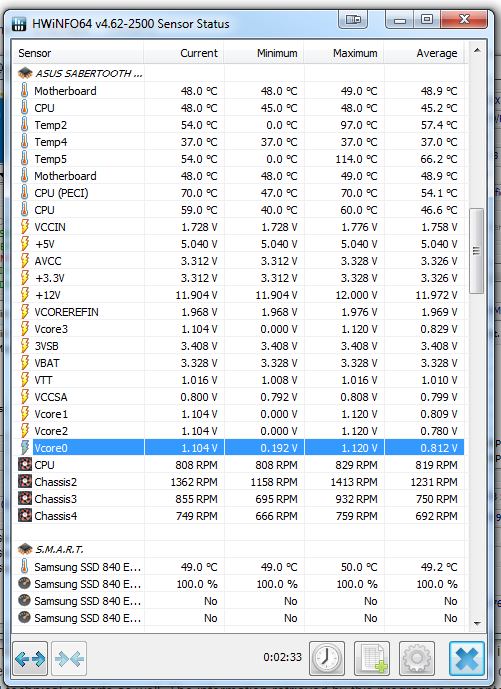
Task: Click the shrink layout arrows icon
Action: (69, 658)
